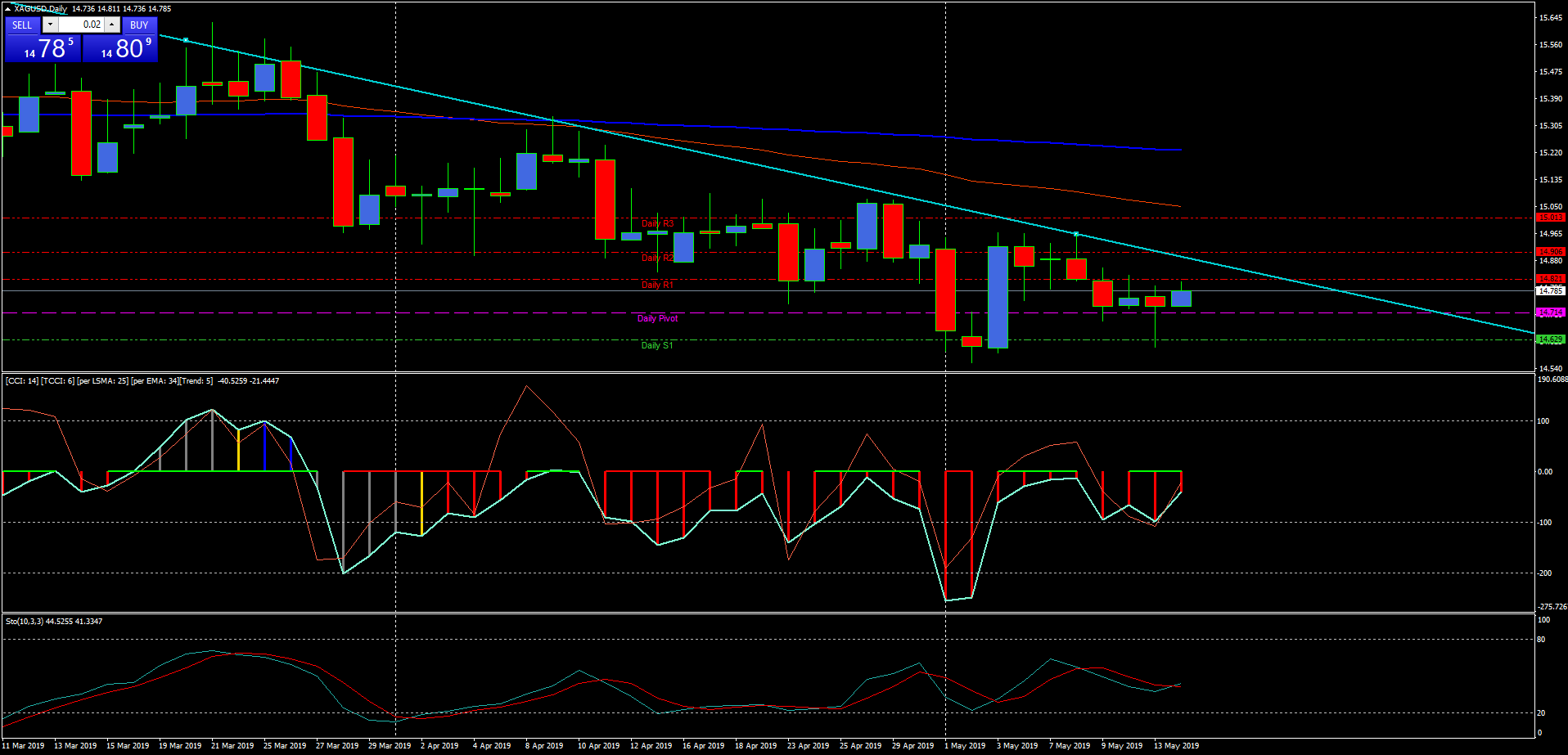Click the sell price 14.785 tile
This screenshot has width=1568, height=755.
tap(43, 49)
